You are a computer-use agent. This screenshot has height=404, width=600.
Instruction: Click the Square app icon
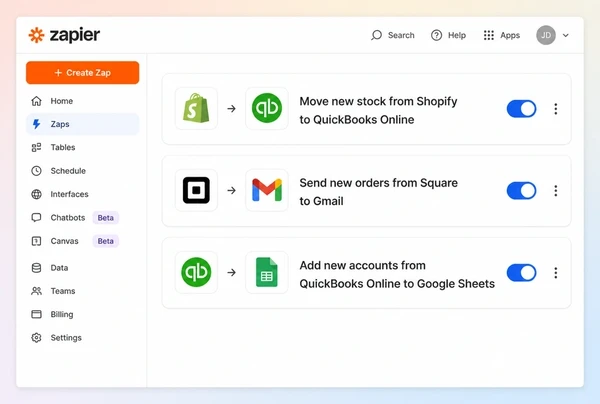(x=196, y=190)
